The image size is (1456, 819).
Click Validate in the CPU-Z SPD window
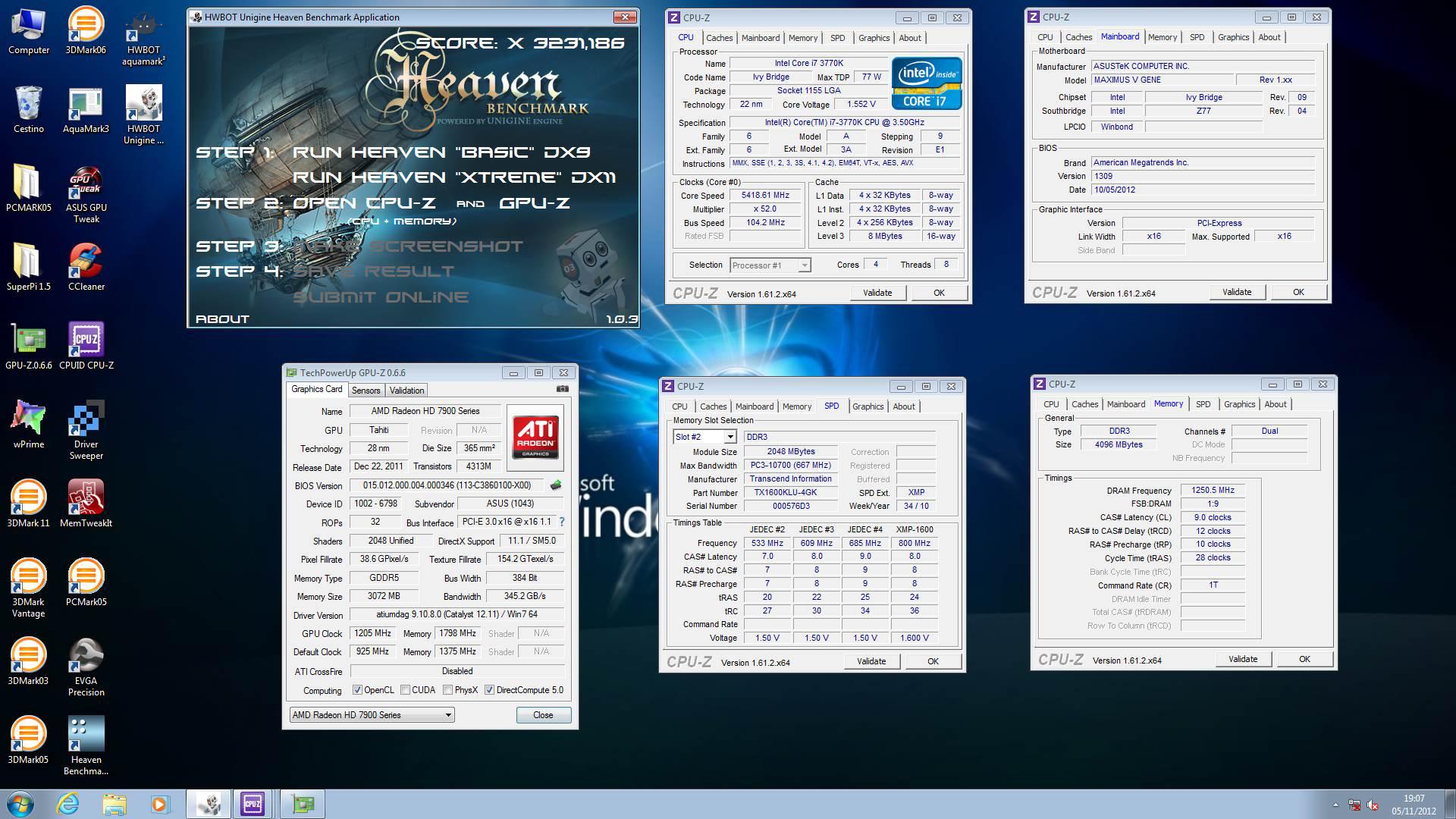(x=871, y=661)
